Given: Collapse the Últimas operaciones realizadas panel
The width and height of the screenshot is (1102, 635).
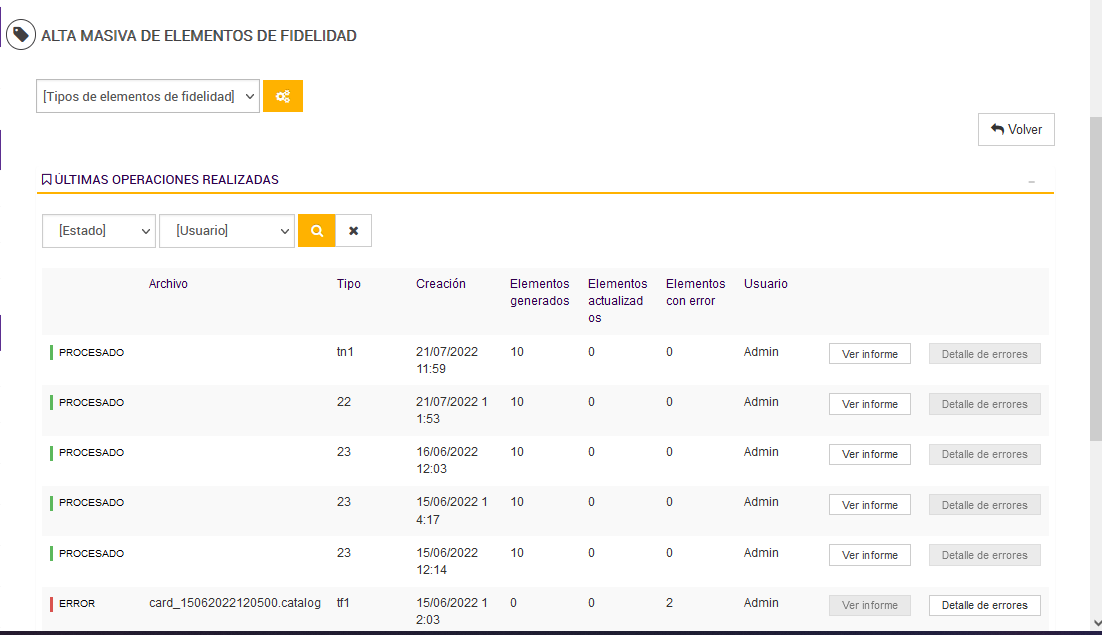Looking at the screenshot, I should (1032, 182).
